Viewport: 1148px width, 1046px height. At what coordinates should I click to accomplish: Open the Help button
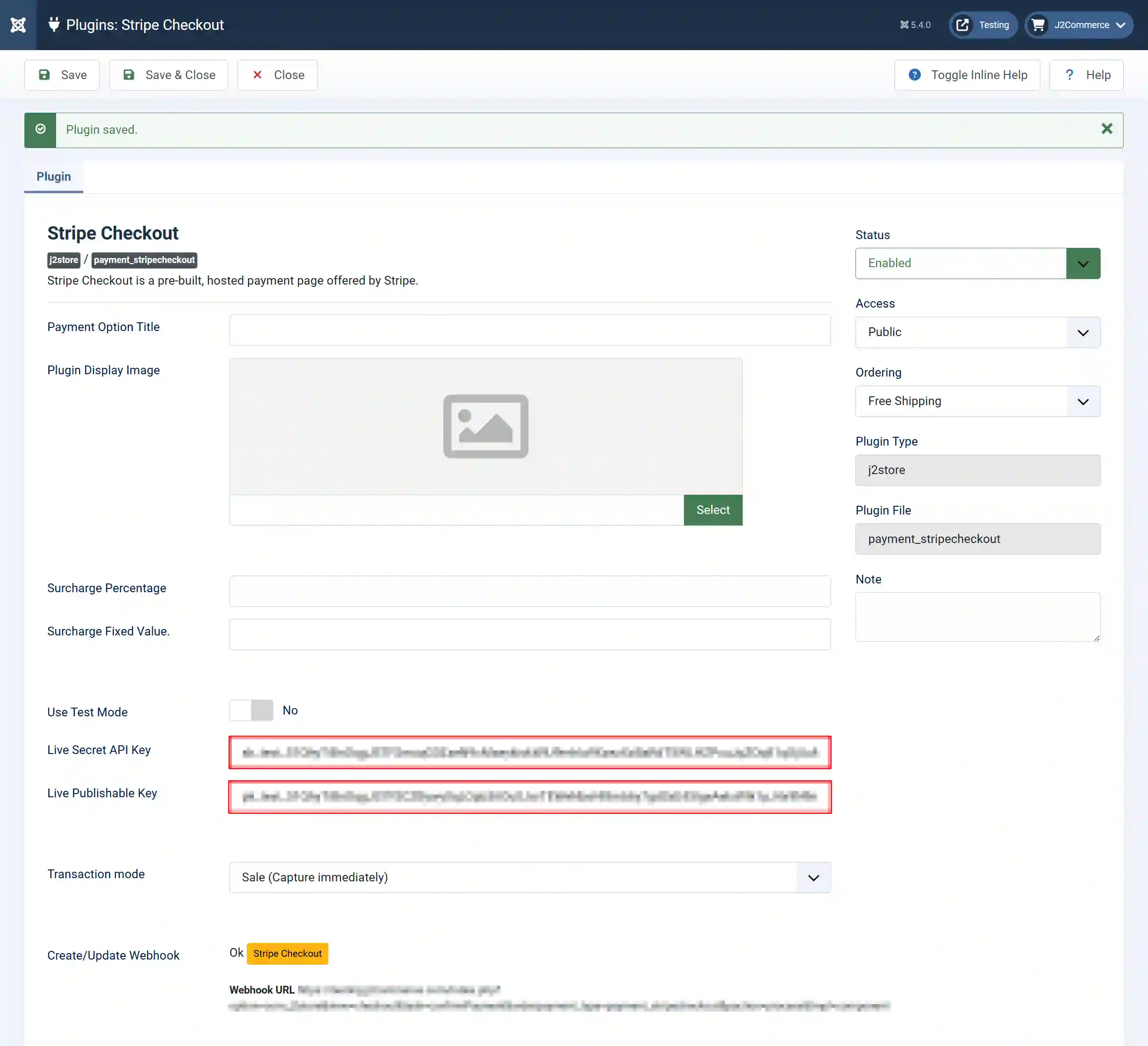tap(1086, 75)
